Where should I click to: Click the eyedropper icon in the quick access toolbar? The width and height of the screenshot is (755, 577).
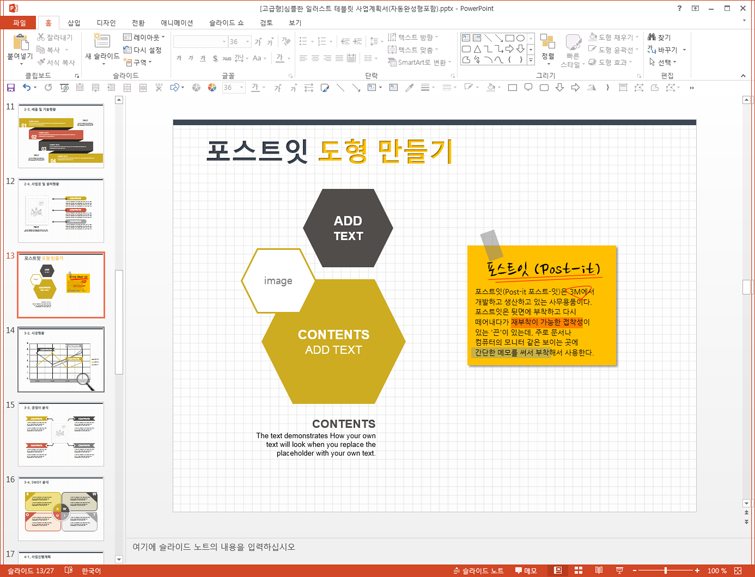pyautogui.click(x=409, y=88)
